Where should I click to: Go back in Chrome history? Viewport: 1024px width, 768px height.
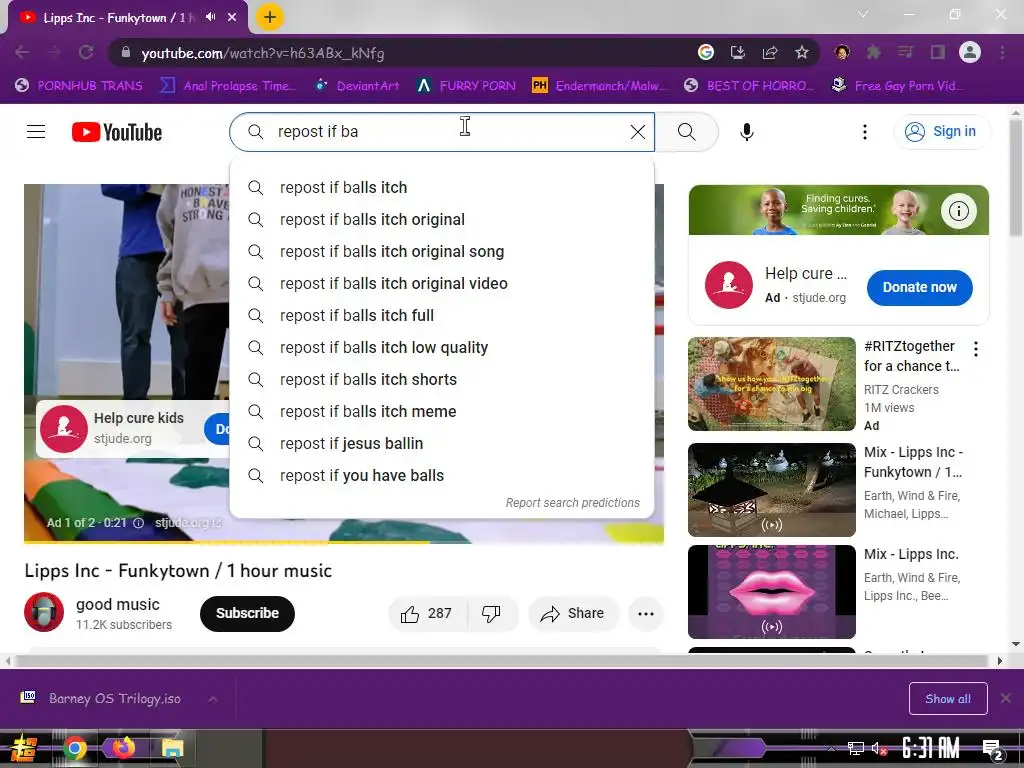pyautogui.click(x=22, y=52)
